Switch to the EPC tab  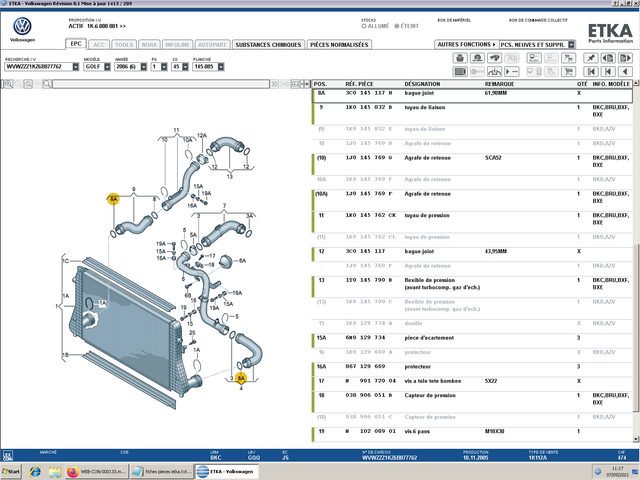click(76, 44)
